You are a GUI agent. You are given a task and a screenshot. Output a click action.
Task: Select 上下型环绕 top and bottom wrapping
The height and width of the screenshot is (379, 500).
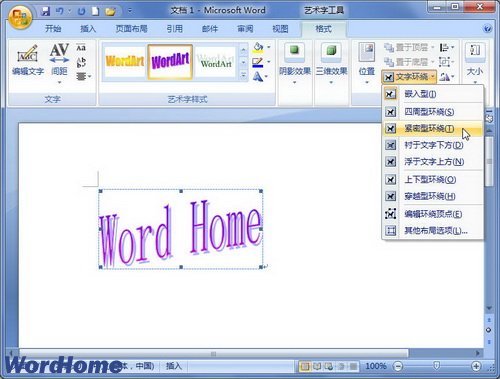433,180
